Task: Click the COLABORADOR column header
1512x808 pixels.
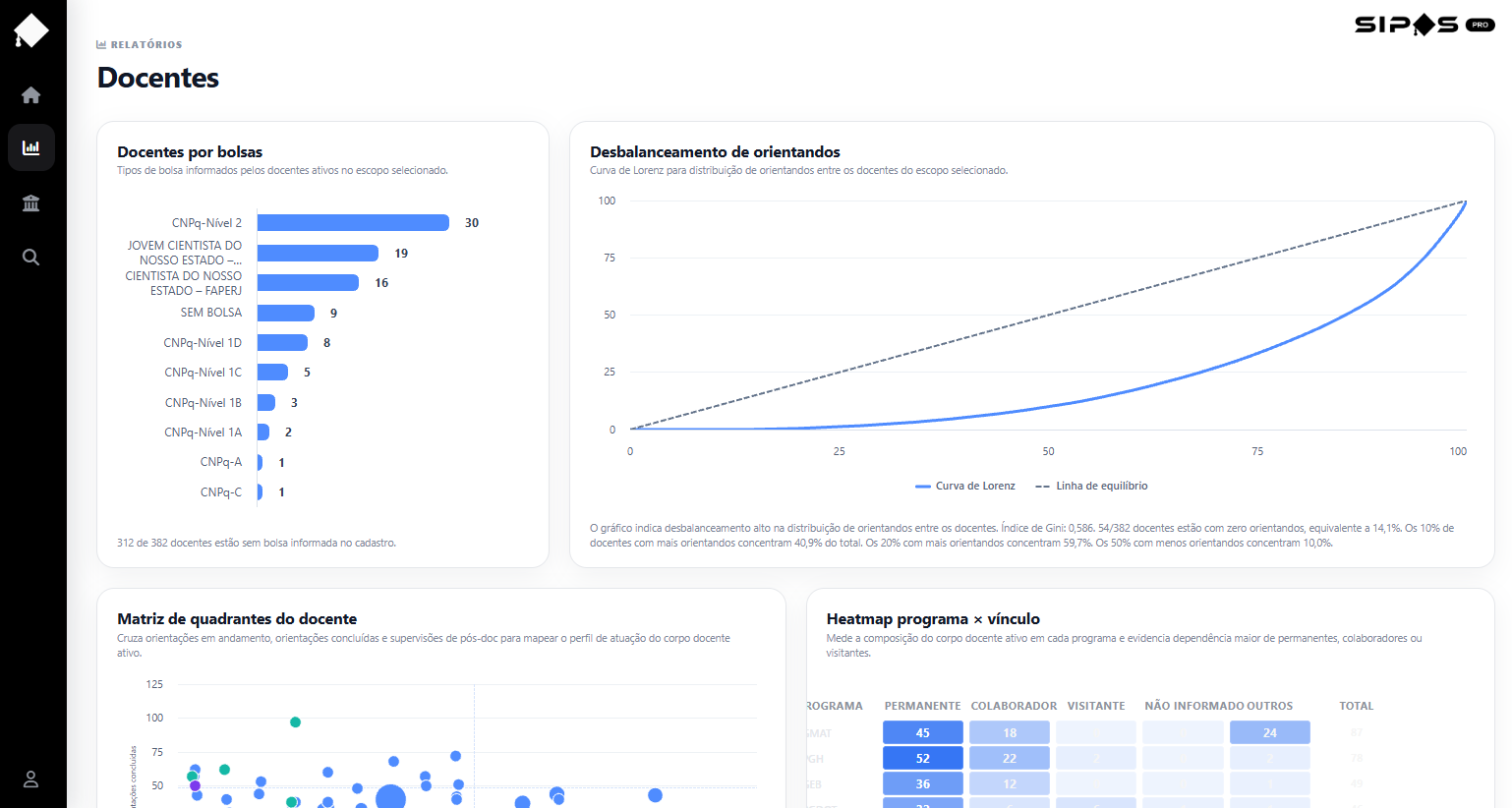Action: [1014, 706]
